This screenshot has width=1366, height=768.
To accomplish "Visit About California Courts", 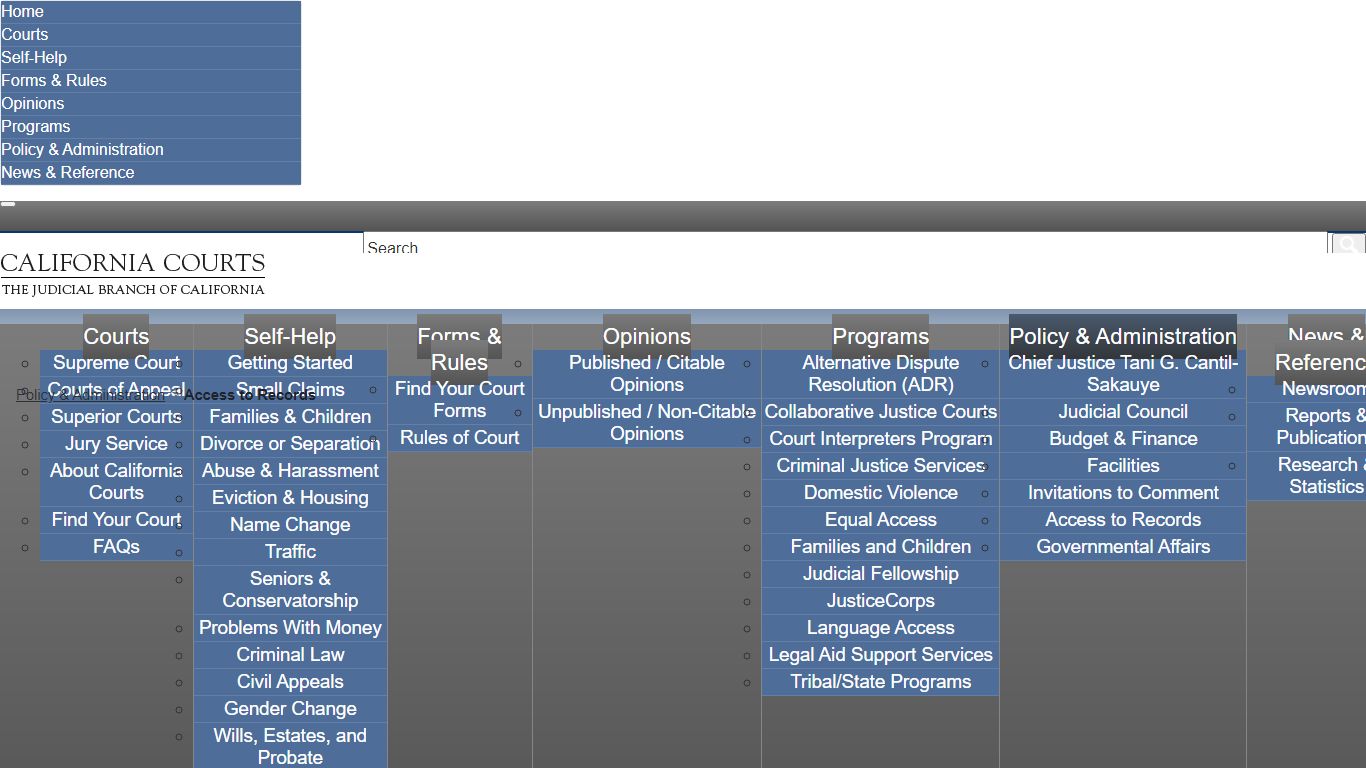I will pyautogui.click(x=116, y=482).
